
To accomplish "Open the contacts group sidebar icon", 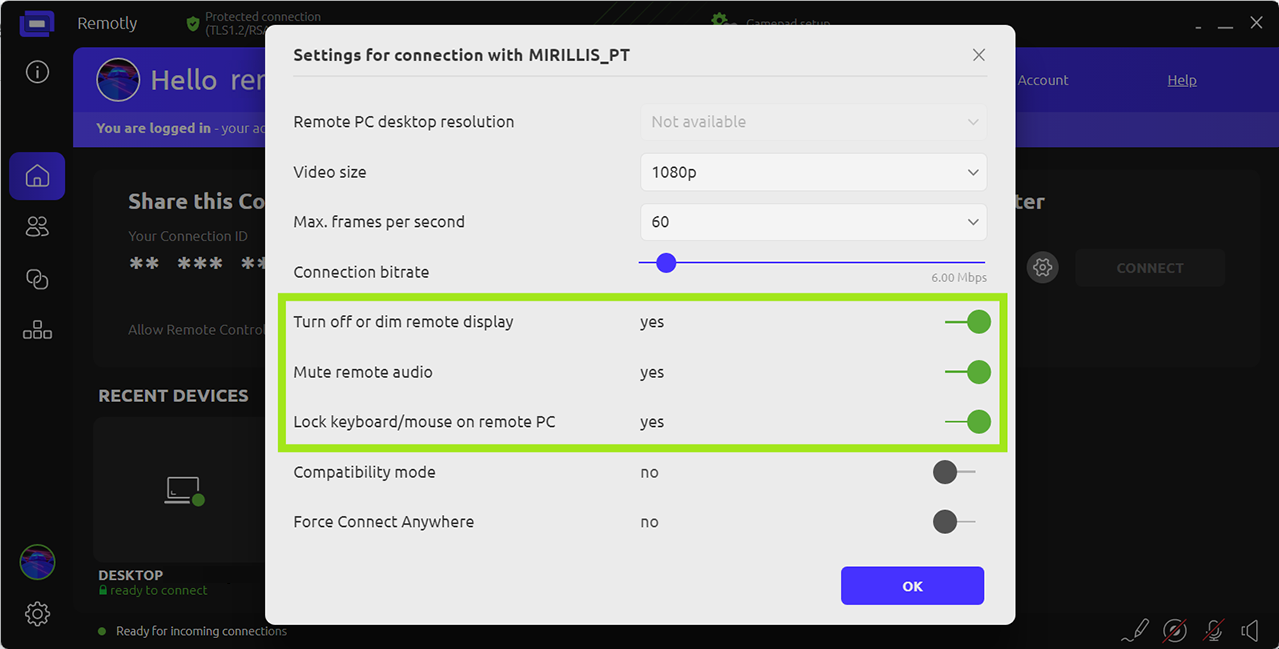I will coord(37,228).
